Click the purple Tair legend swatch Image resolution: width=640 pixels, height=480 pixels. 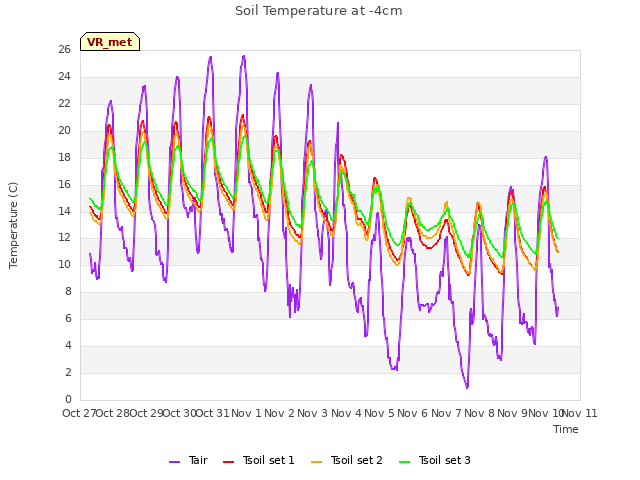(174, 462)
